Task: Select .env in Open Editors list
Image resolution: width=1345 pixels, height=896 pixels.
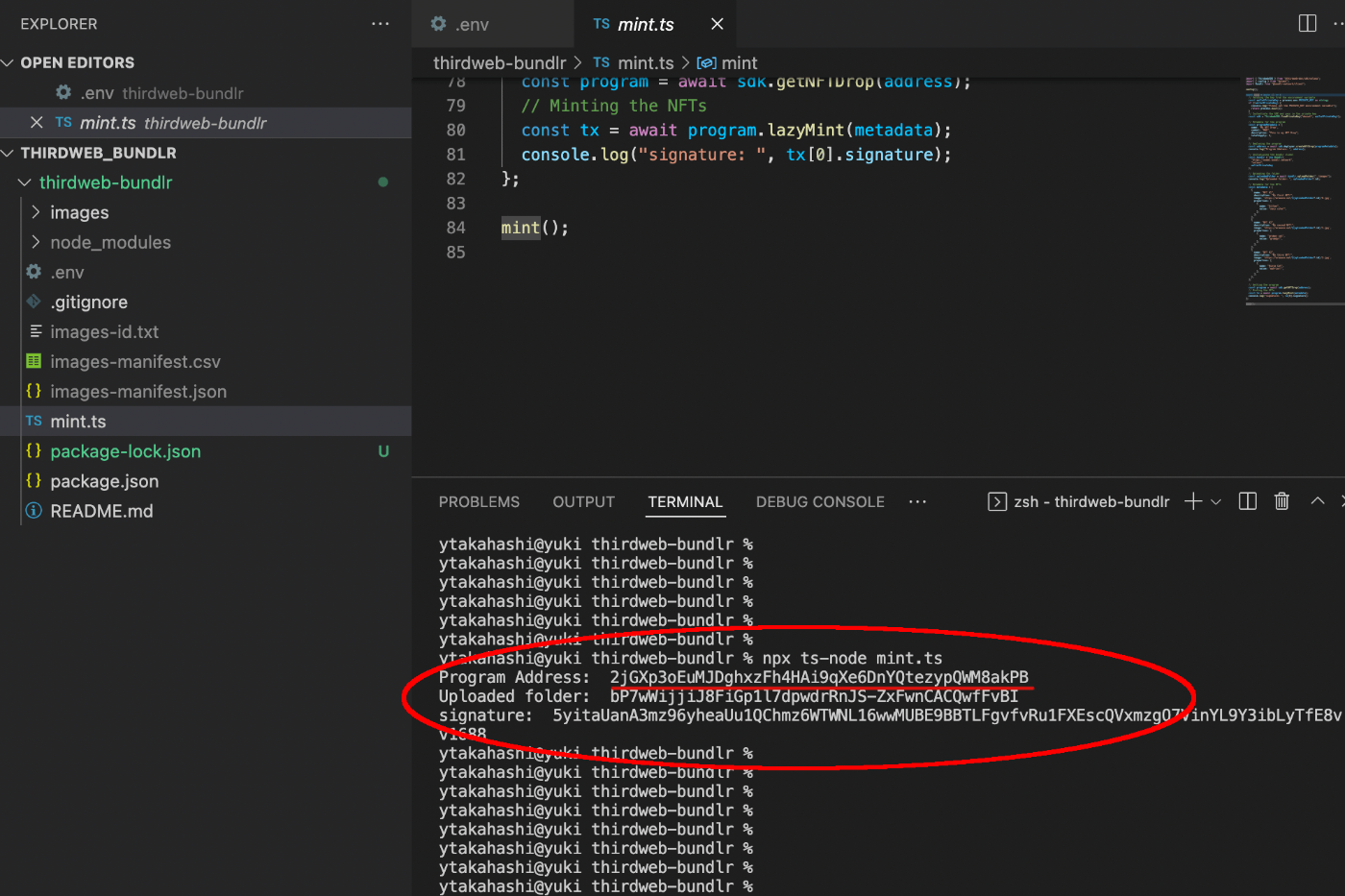Action: (x=206, y=93)
